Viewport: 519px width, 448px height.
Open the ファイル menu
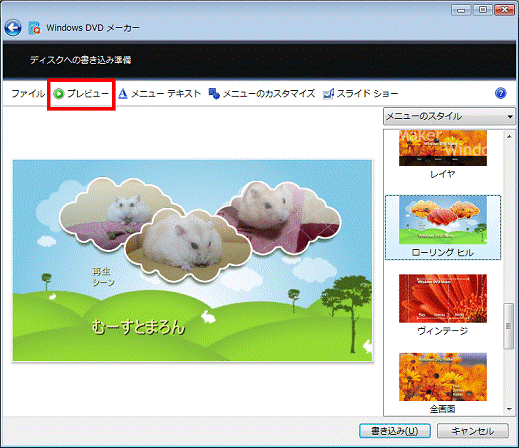click(x=28, y=94)
